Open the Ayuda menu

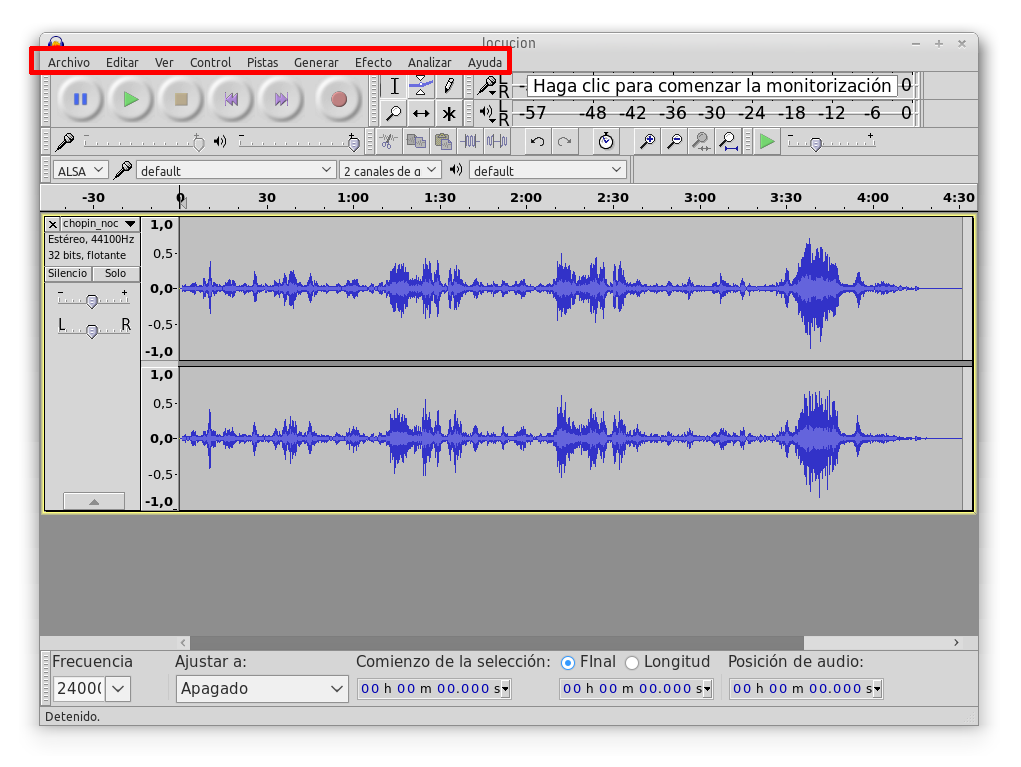tap(485, 63)
